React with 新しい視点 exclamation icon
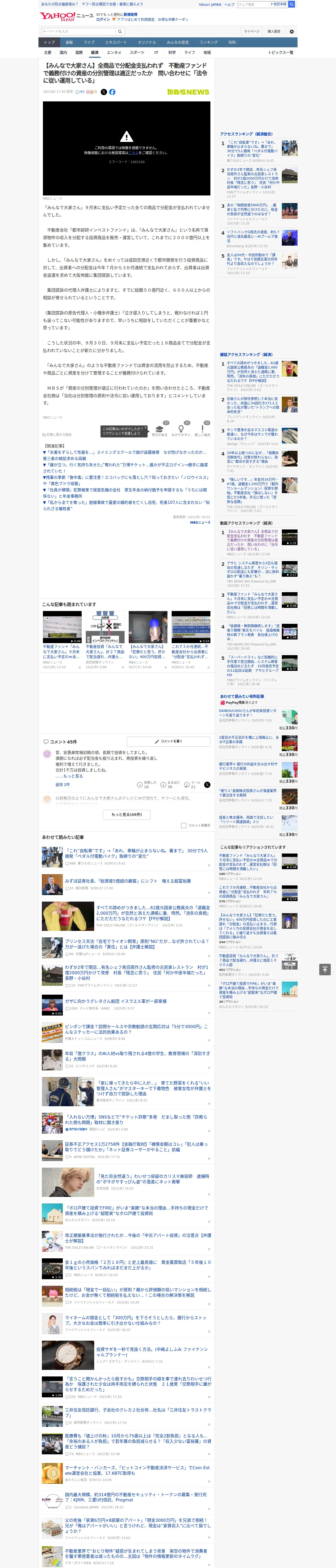Screen dimensions: 336x1568 pos(203,429)
